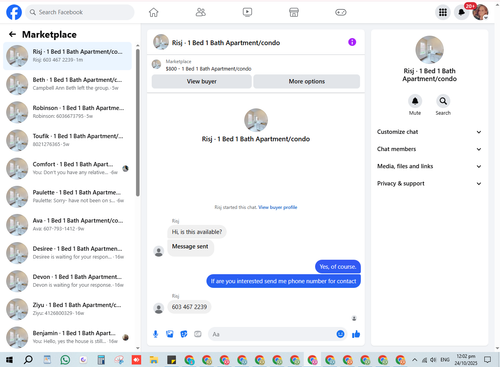Expand Media, files and links section
The width and height of the screenshot is (500, 367).
click(429, 166)
